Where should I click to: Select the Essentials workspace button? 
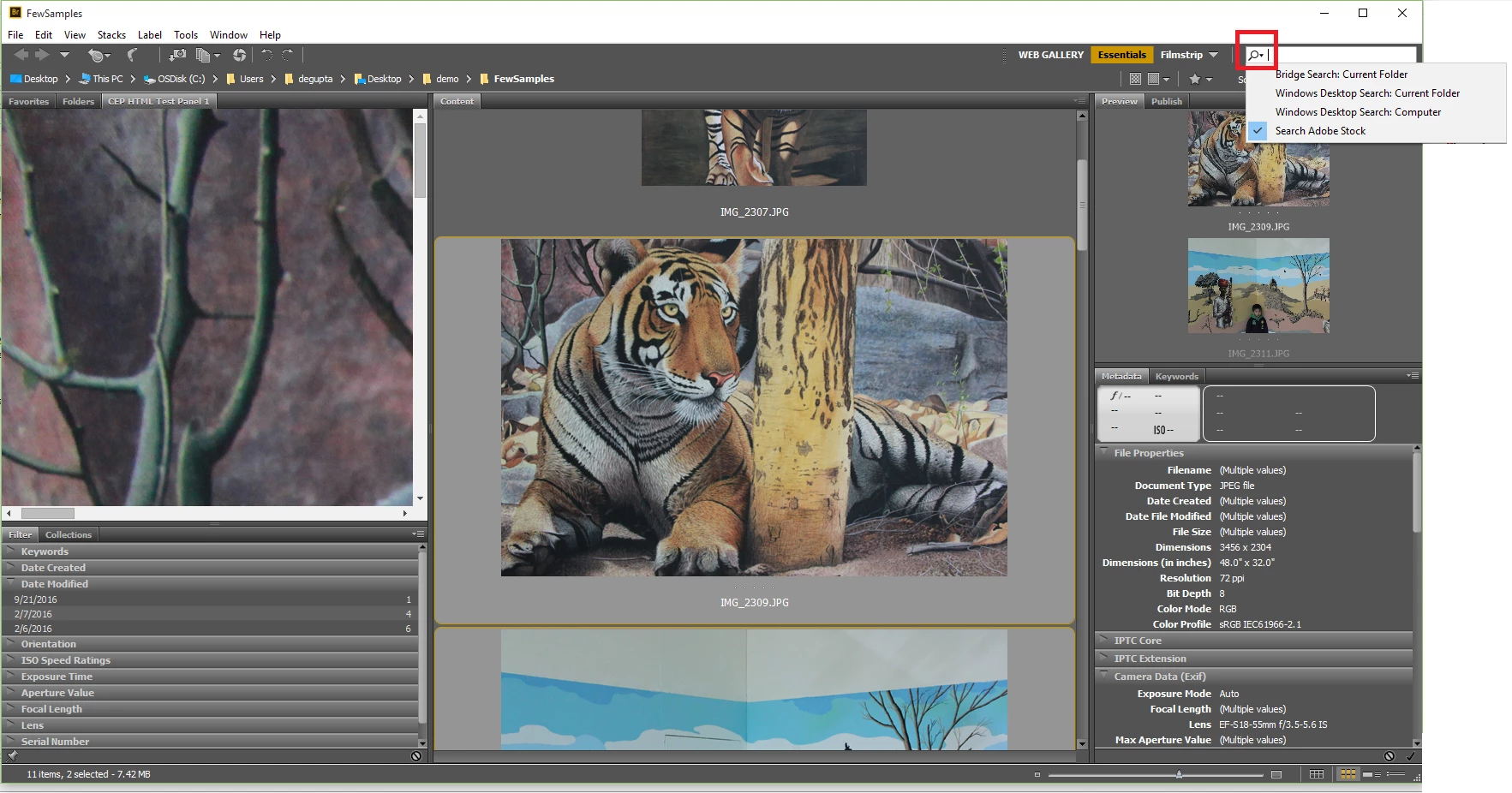(1121, 55)
